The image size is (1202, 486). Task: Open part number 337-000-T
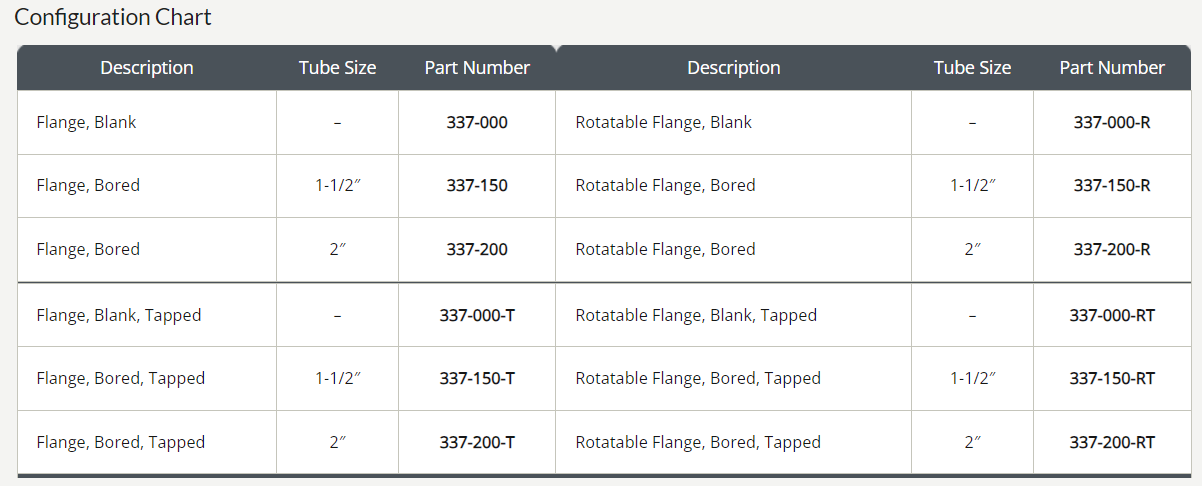477,315
